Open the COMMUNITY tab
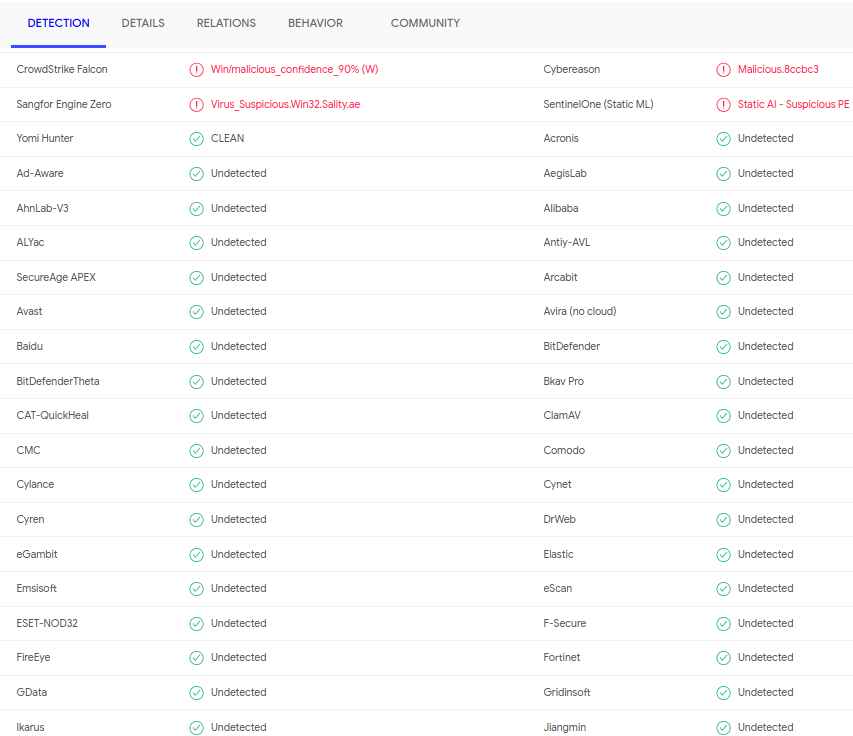This screenshot has height=736, width=853. [x=425, y=23]
